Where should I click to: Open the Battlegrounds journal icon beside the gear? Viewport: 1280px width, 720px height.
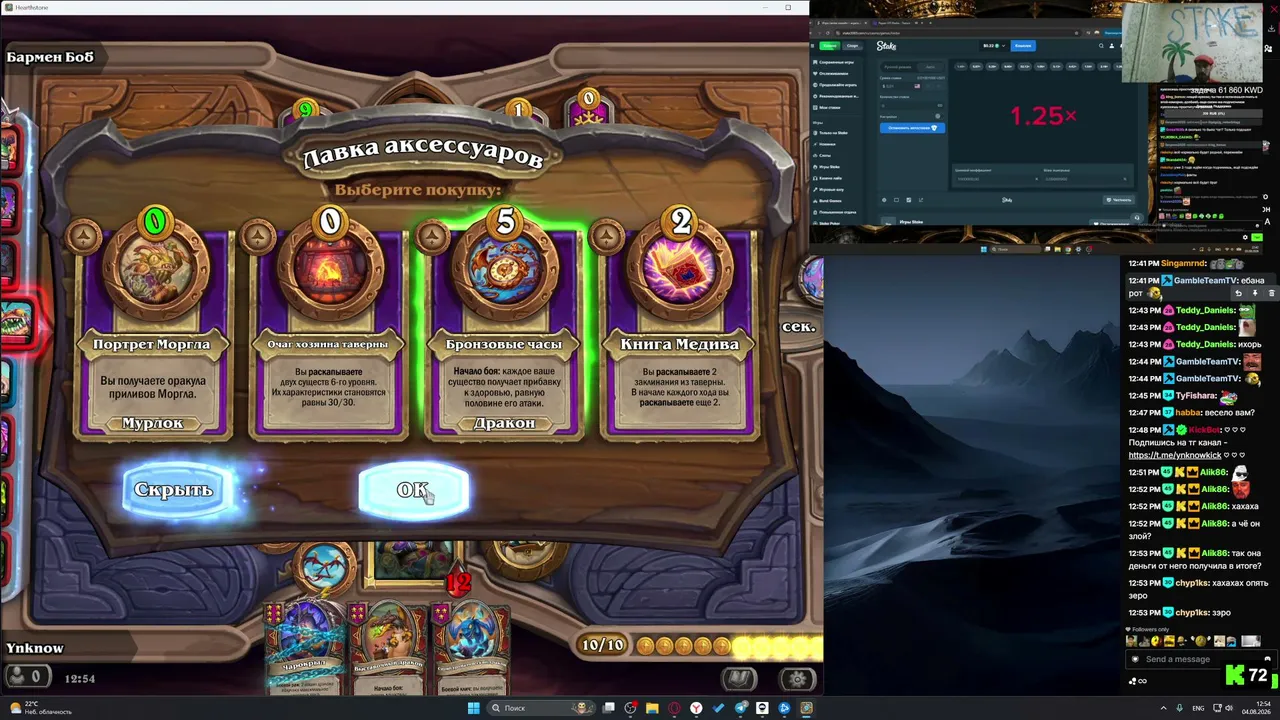click(x=740, y=679)
